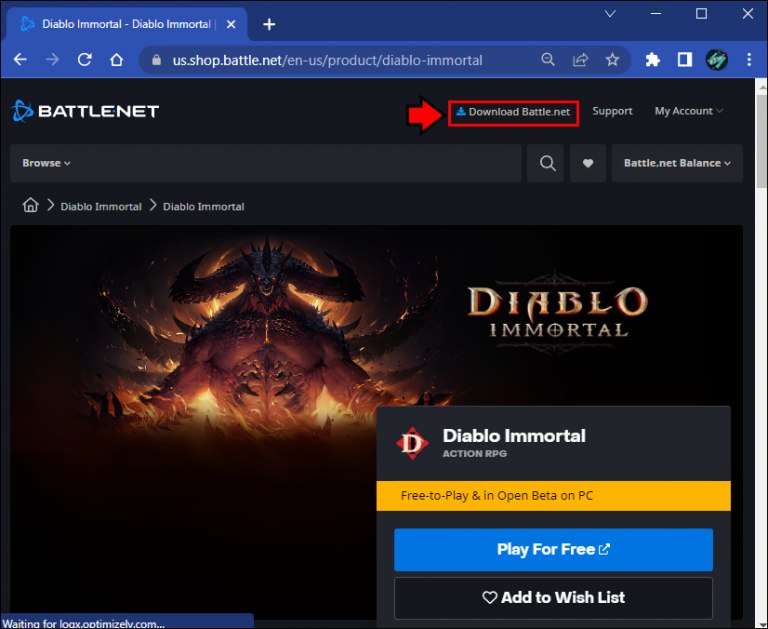768x629 pixels.
Task: Click first Diablo Immortal breadcrumb
Action: (x=101, y=207)
